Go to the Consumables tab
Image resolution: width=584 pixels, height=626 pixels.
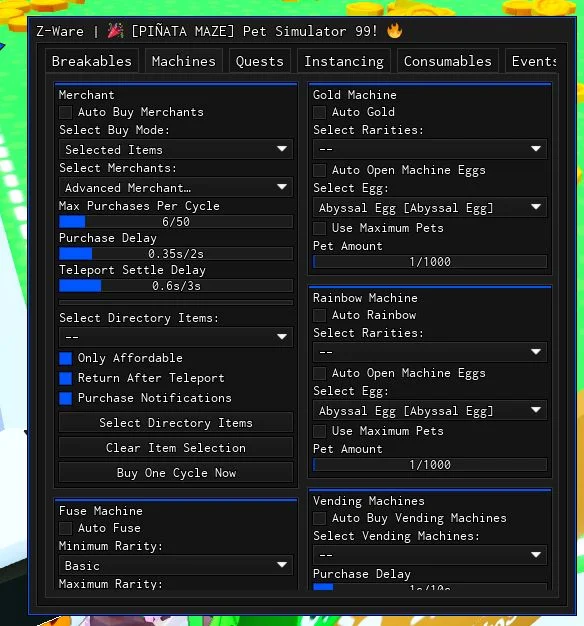pos(447,61)
